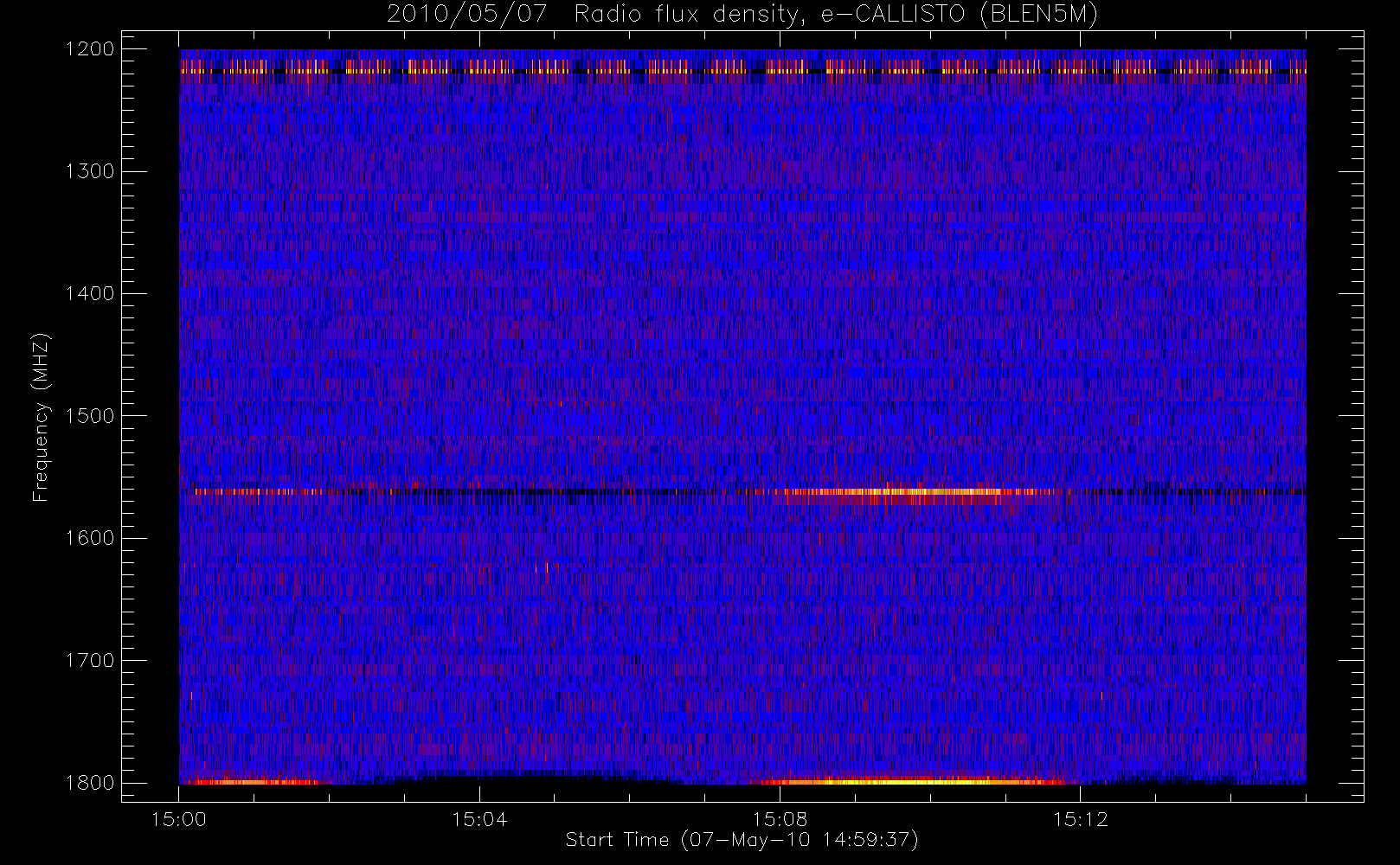
Task: Click the 1200 frequency tick label
Action: (90, 49)
